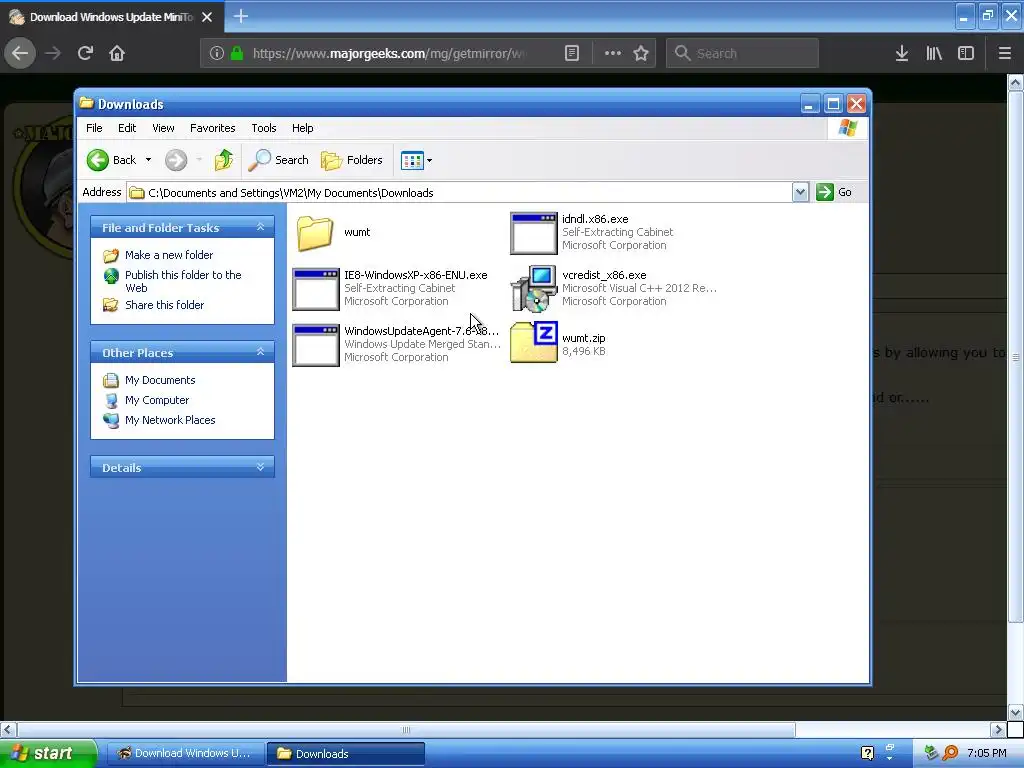This screenshot has height=768, width=1024.
Task: Click the Firefox vertical scrollbar down arrow
Action: (x=1015, y=712)
